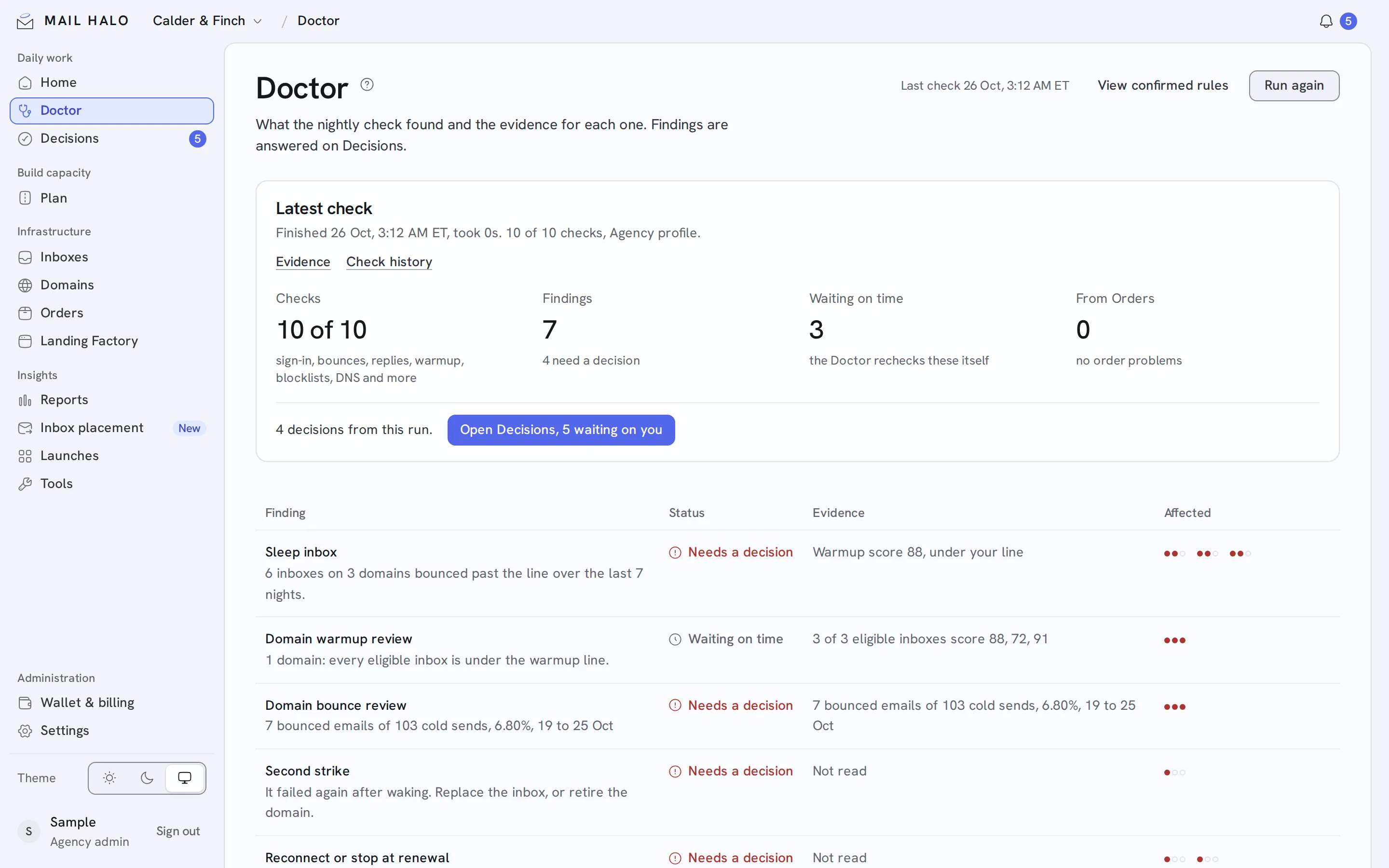This screenshot has width=1389, height=868.
Task: Click the Settings gear icon
Action: coord(25,731)
